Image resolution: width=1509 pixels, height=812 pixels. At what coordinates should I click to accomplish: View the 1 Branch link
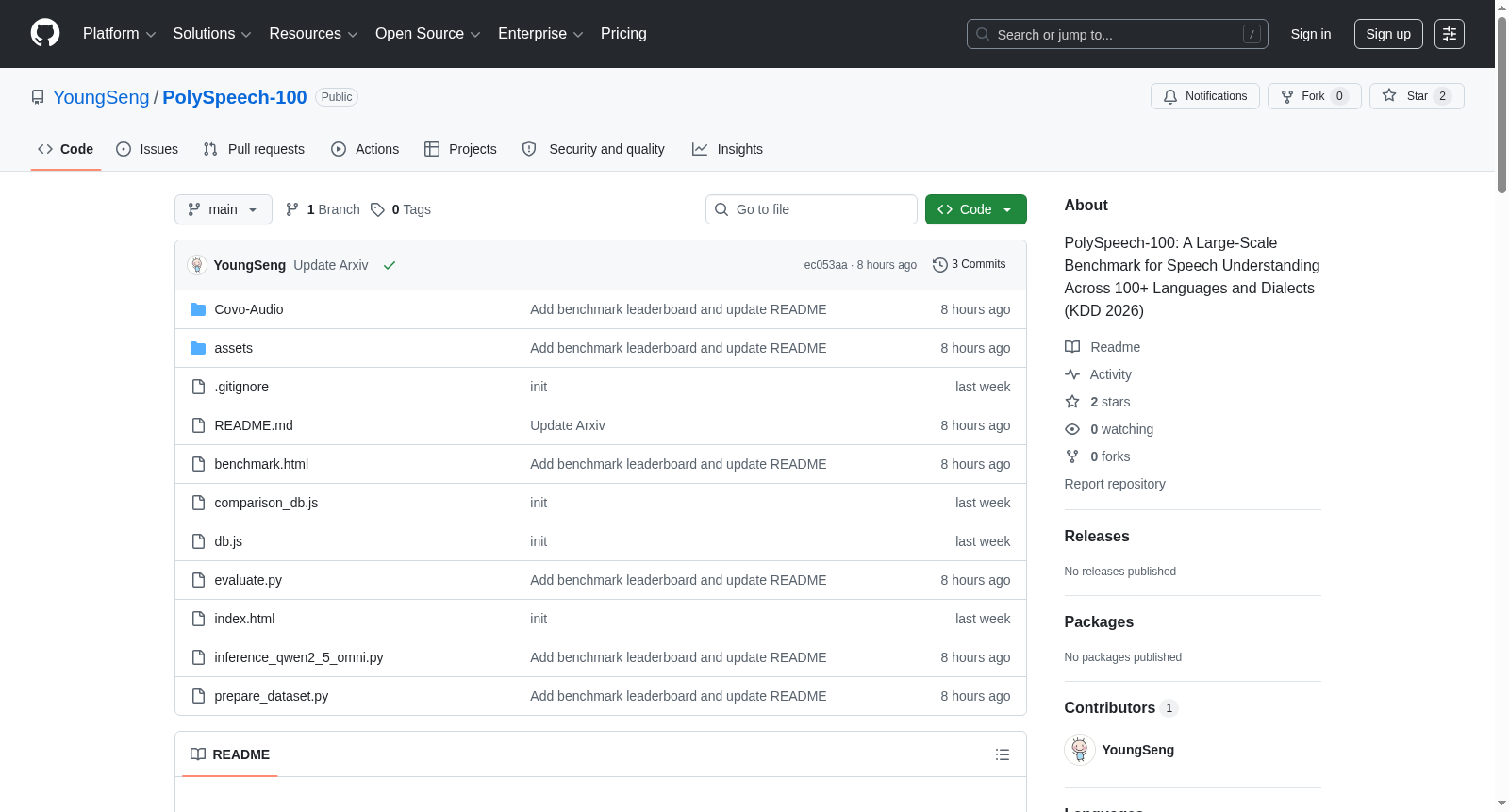coord(323,209)
